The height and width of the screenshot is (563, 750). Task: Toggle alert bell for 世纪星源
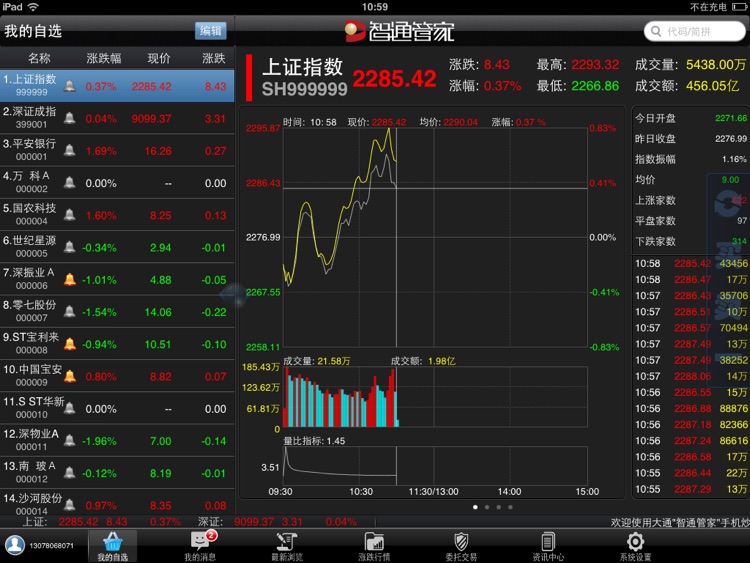70,247
